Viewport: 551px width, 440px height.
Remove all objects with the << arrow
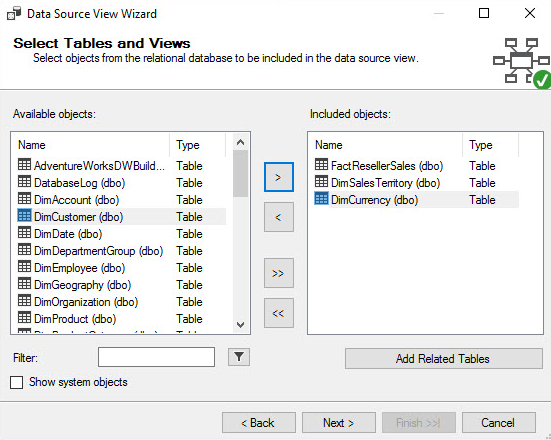point(279,313)
